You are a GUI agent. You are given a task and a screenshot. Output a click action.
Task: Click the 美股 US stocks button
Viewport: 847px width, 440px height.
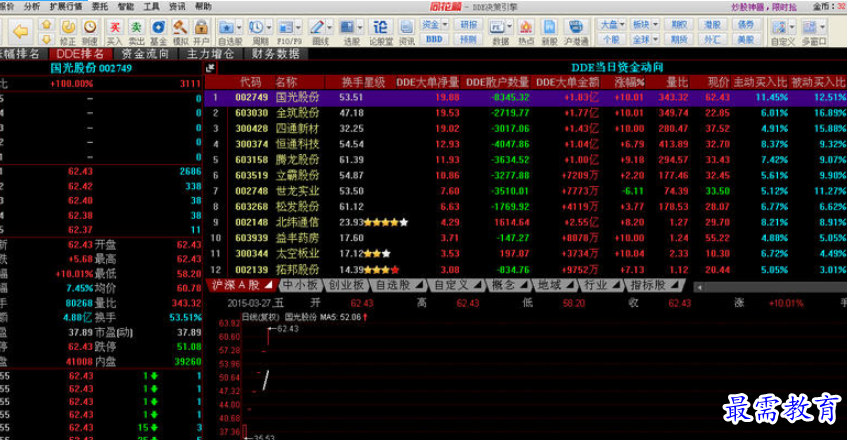[746, 39]
